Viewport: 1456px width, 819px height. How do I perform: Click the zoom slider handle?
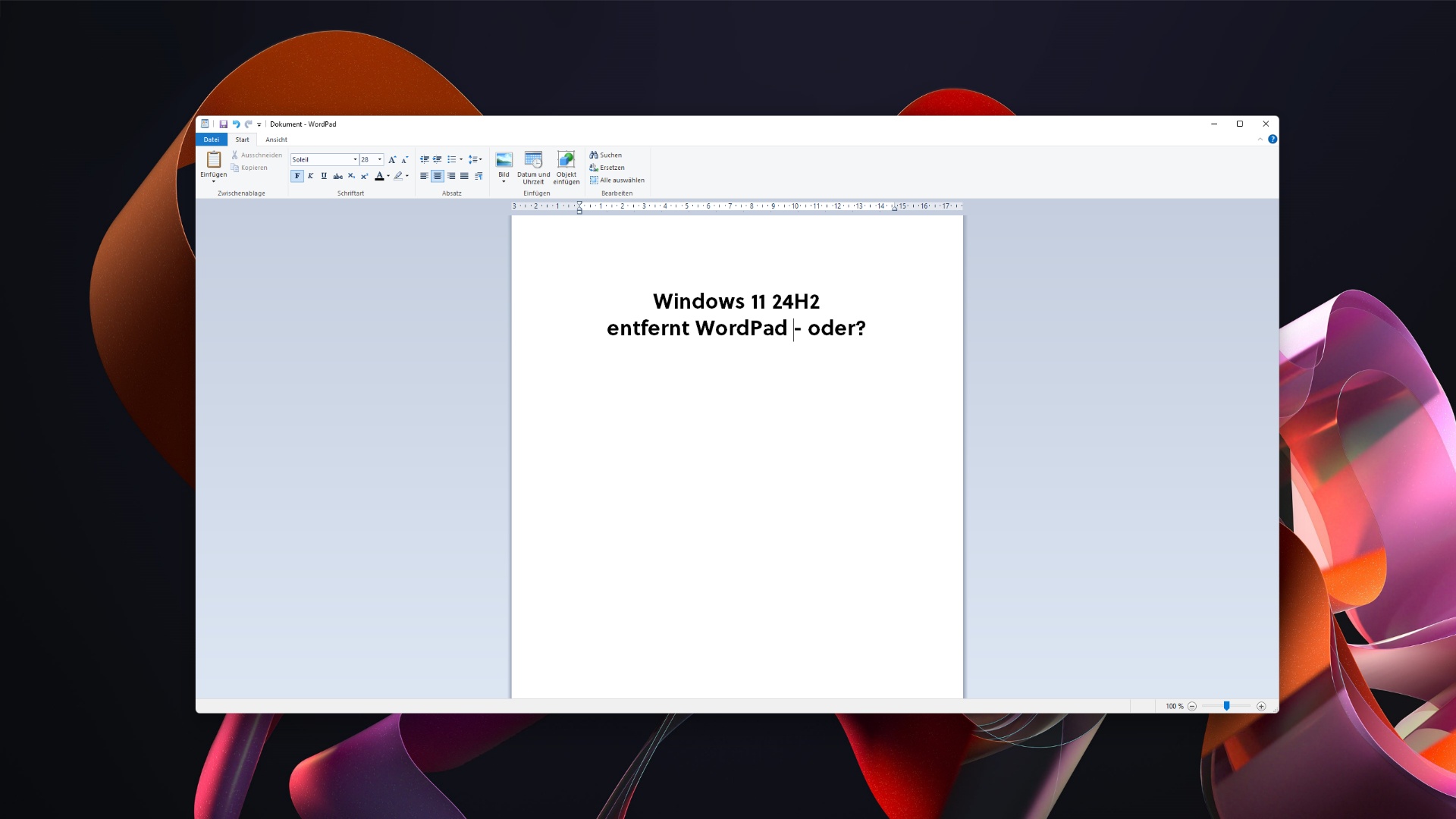(x=1226, y=706)
